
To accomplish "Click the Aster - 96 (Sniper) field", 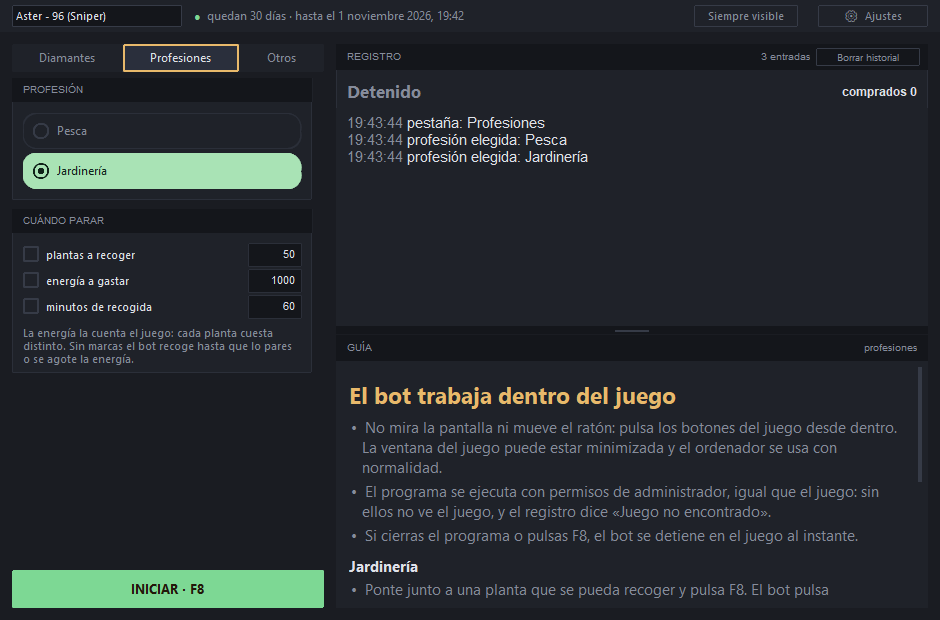I will [97, 16].
